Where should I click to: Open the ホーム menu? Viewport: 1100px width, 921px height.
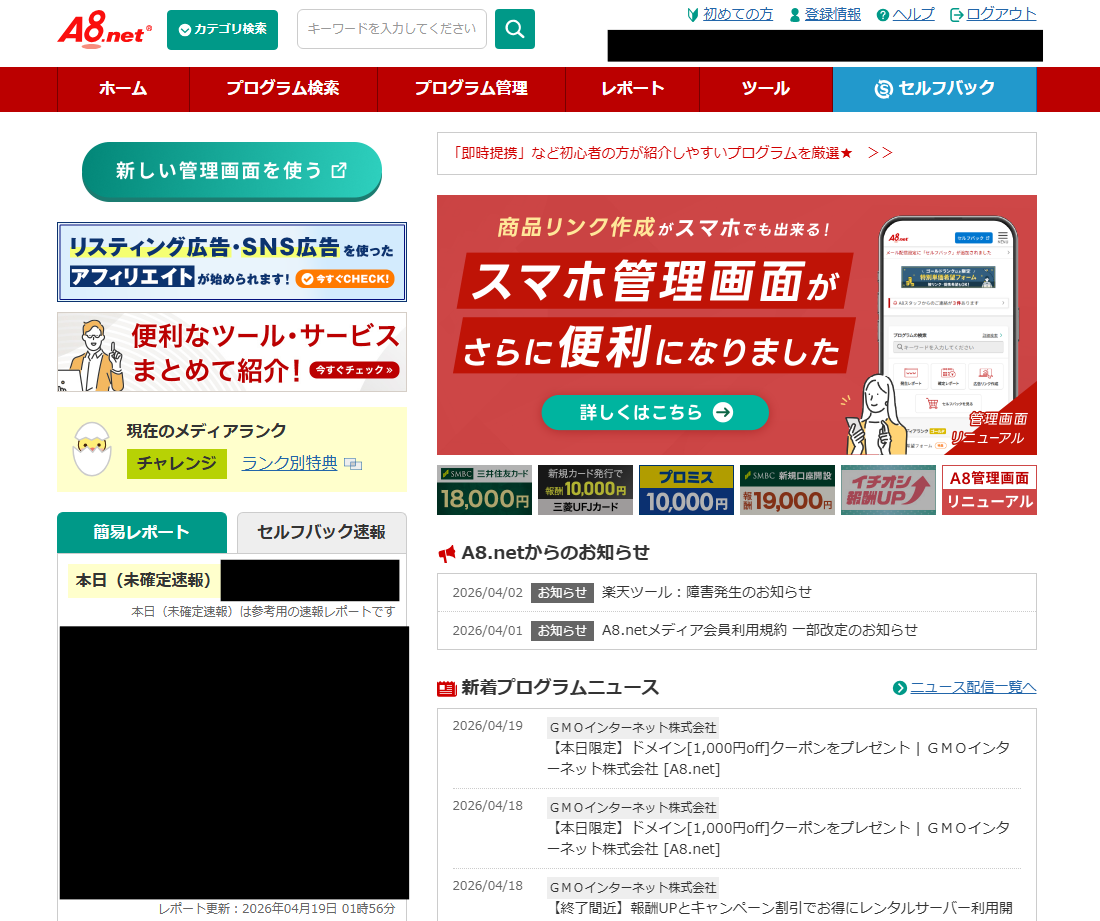click(x=123, y=89)
